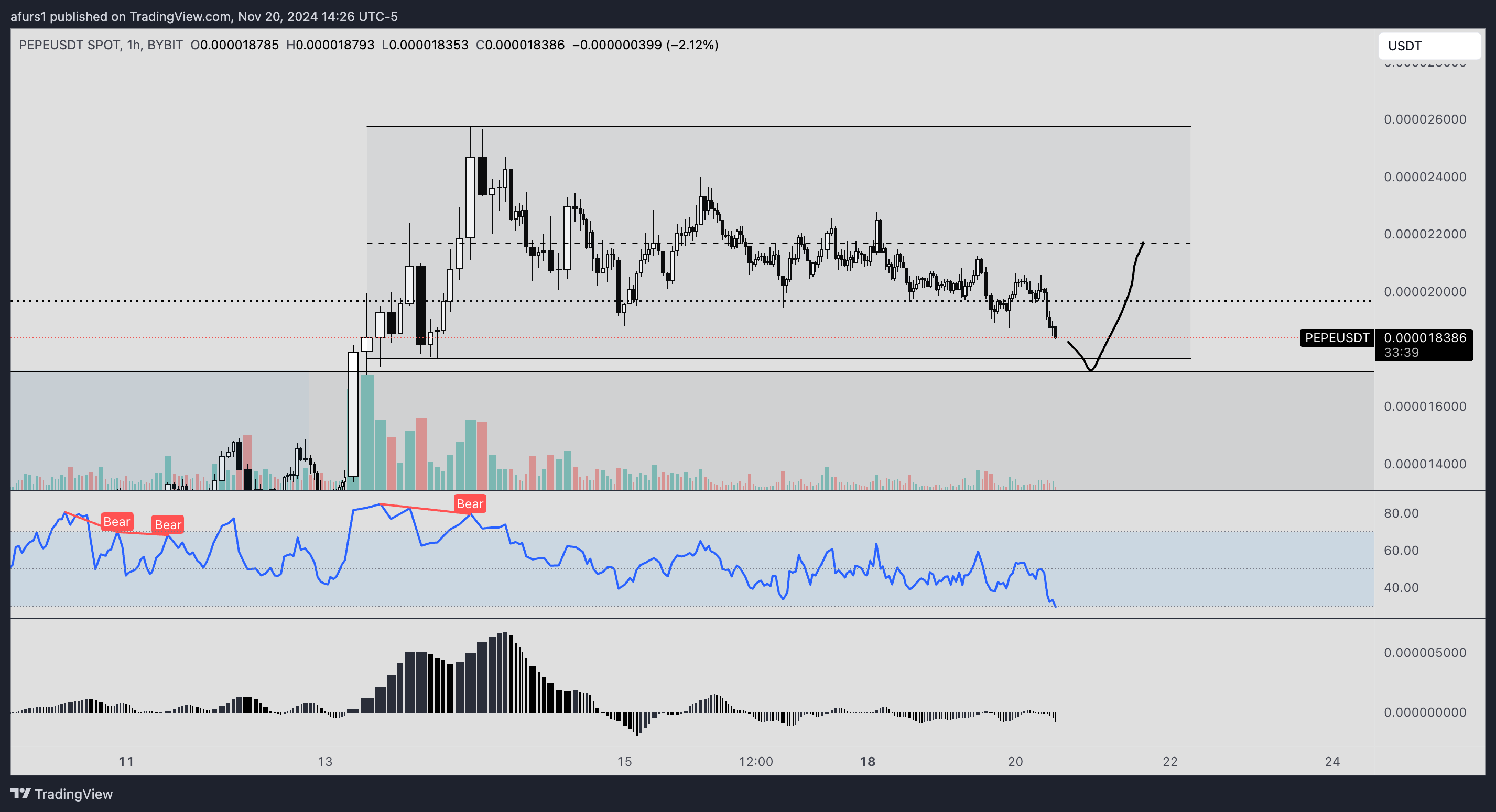
Task: Click the first Bear label on RSI
Action: [117, 522]
